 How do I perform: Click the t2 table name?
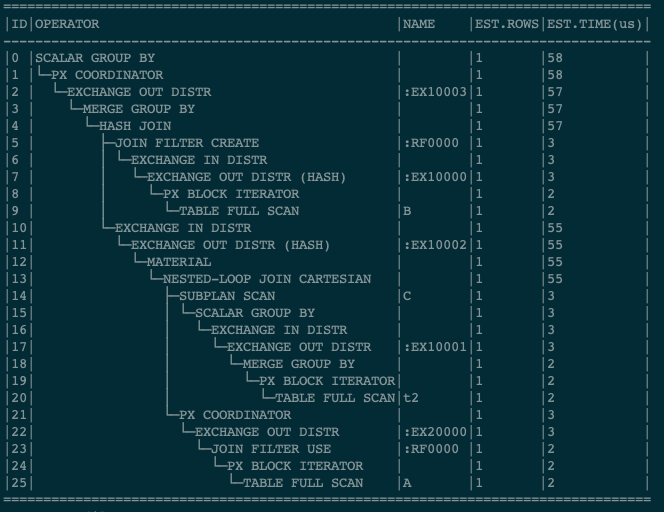click(411, 398)
